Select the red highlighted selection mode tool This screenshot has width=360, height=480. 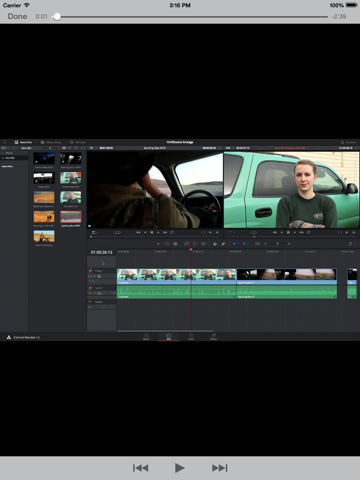158,244
